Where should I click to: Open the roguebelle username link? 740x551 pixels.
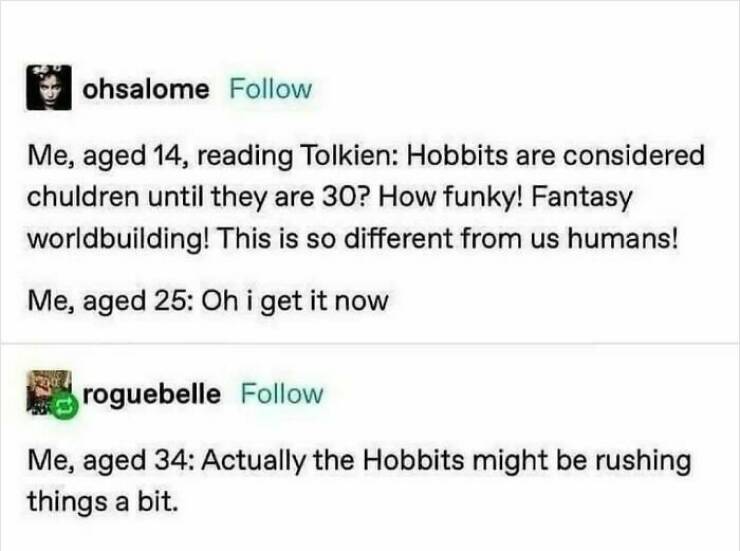[x=154, y=394]
